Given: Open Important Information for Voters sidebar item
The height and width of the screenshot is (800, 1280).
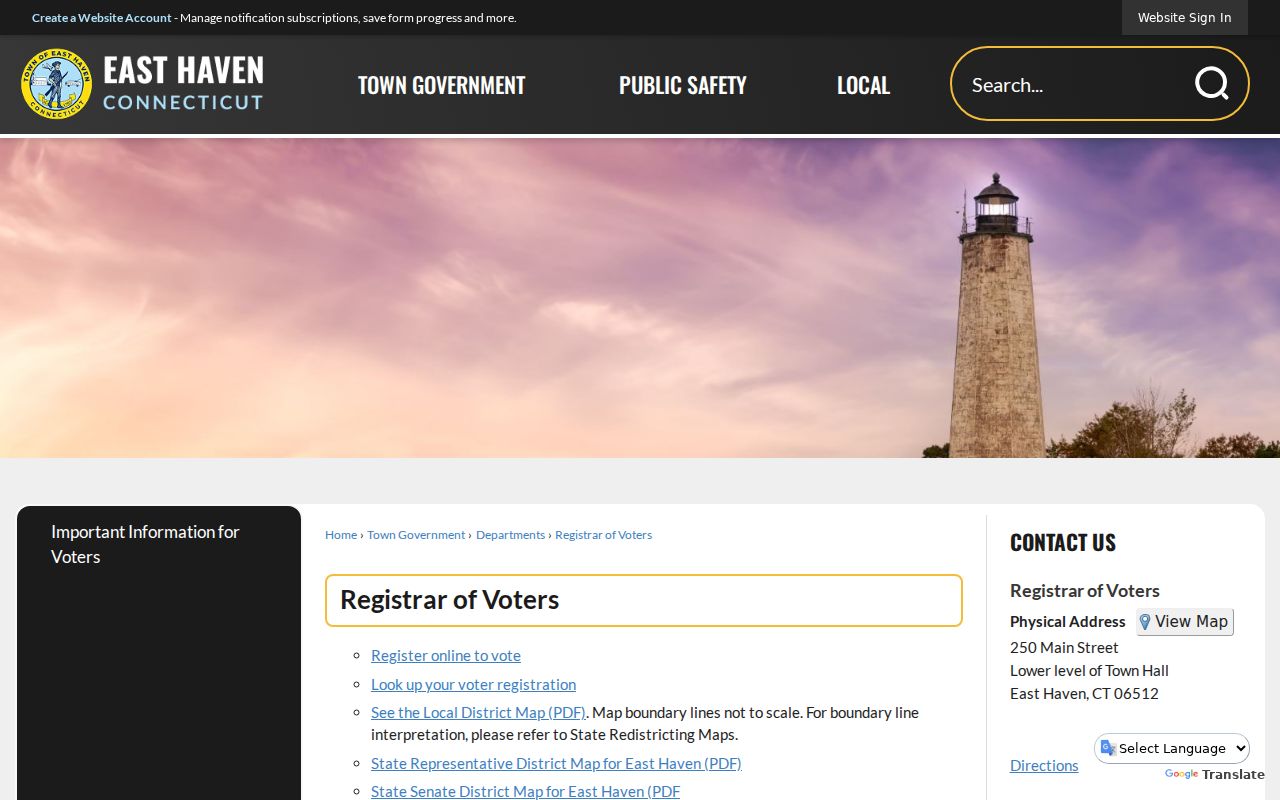Looking at the screenshot, I should tap(159, 544).
